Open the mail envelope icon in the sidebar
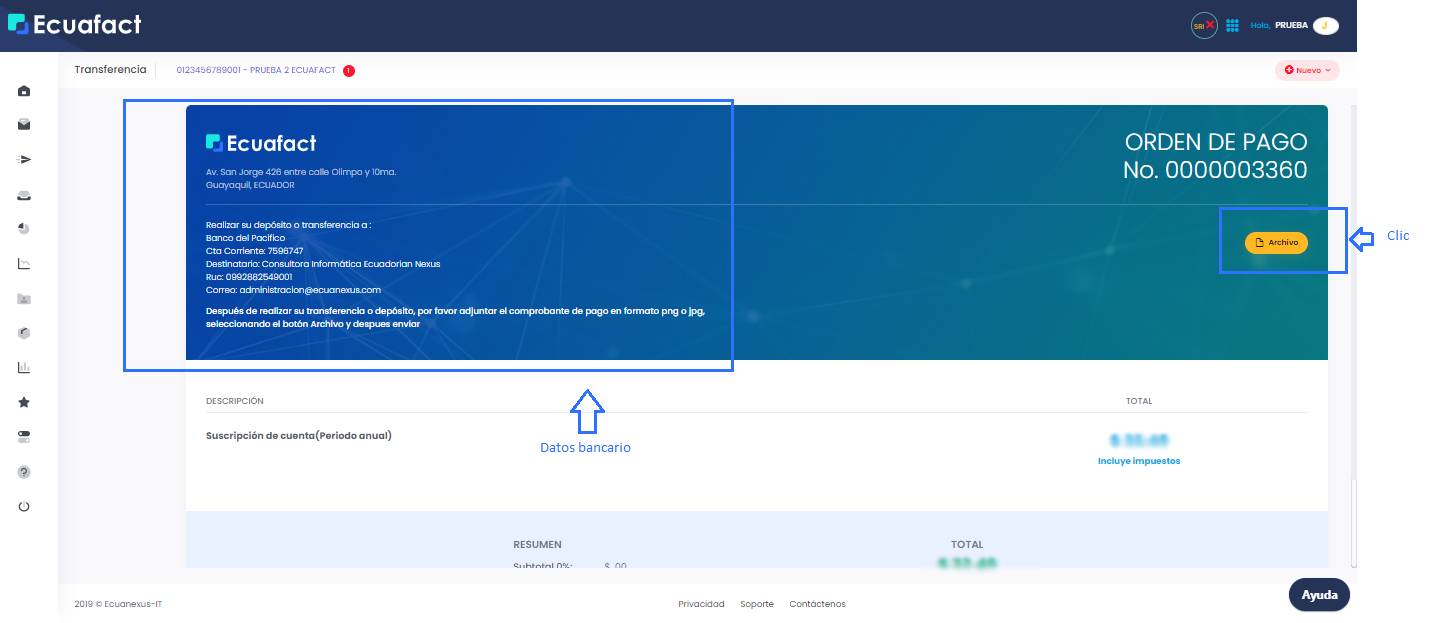The width and height of the screenshot is (1431, 623). pyautogui.click(x=24, y=124)
